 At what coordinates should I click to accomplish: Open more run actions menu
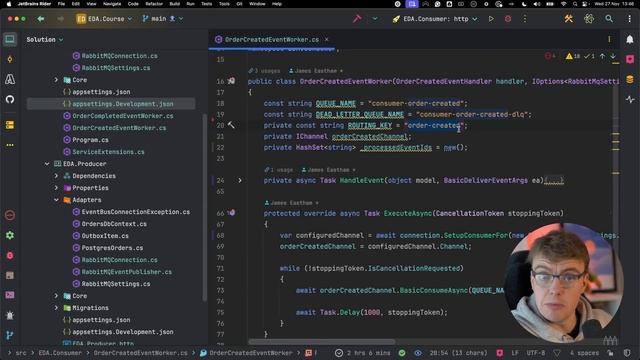click(524, 19)
